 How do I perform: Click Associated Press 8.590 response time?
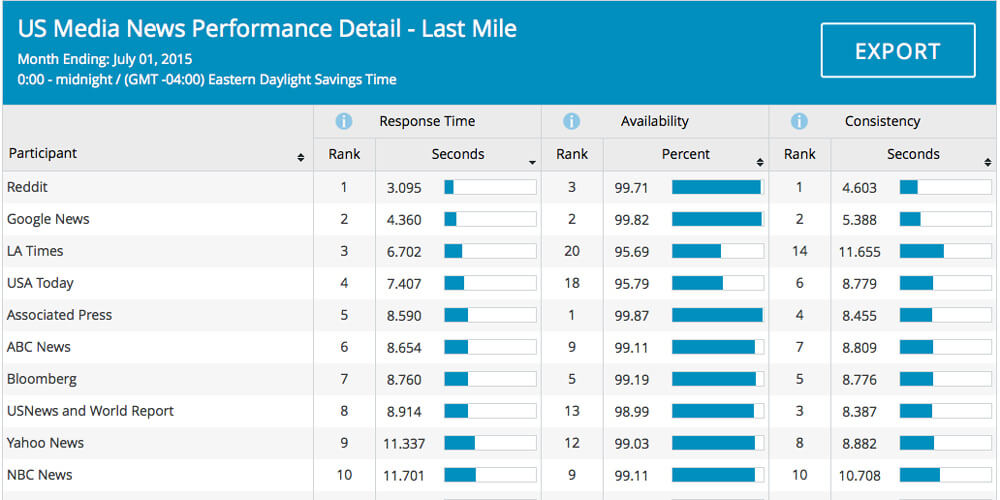pyautogui.click(x=404, y=316)
